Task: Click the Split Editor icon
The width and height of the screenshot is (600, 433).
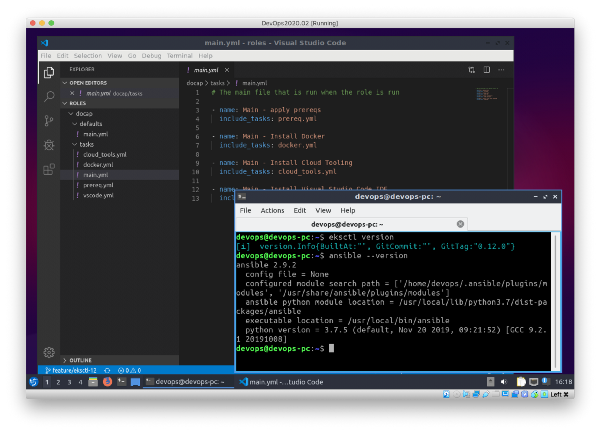Action: (486, 70)
